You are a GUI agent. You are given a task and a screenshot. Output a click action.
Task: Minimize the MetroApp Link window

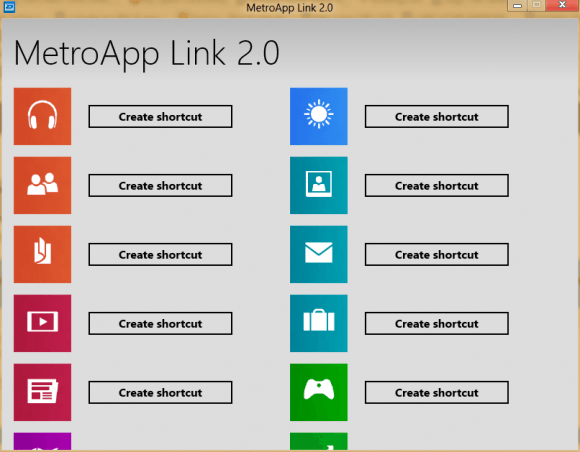pos(517,6)
